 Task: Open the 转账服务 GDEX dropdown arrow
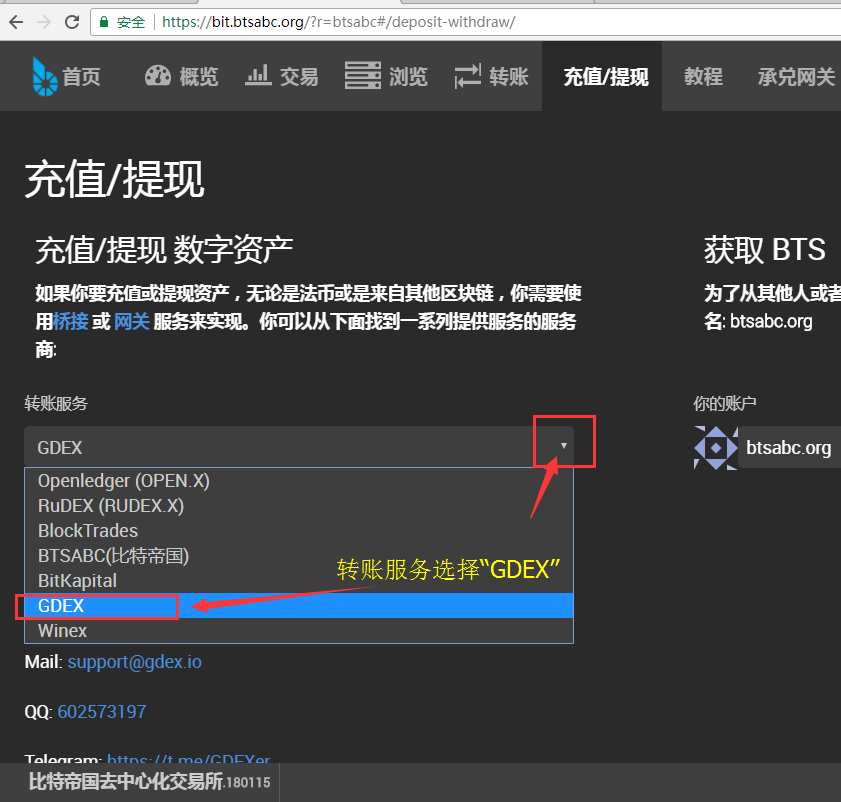click(564, 446)
